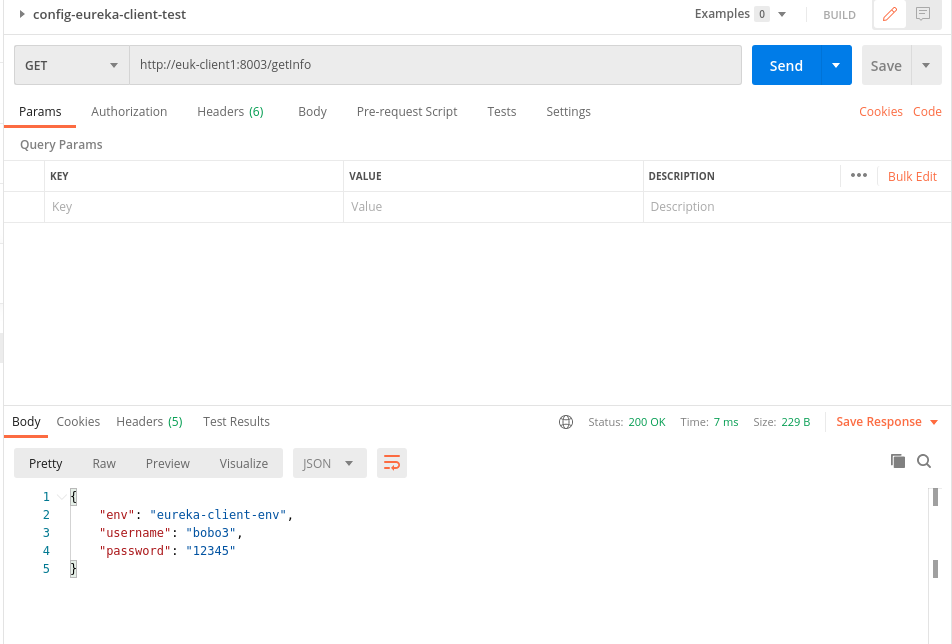
Task: Open the Test Results tab
Action: point(236,422)
